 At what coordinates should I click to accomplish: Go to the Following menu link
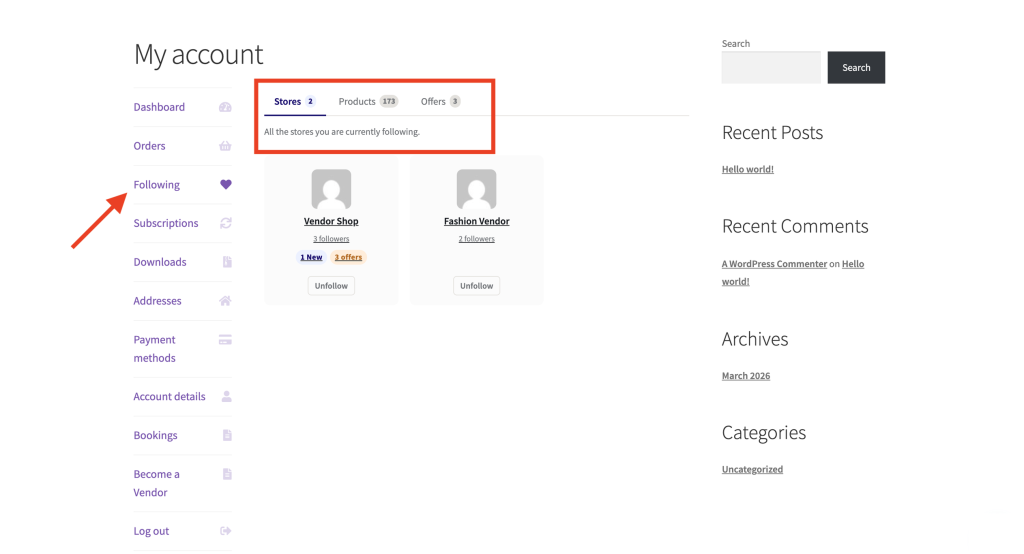point(157,185)
